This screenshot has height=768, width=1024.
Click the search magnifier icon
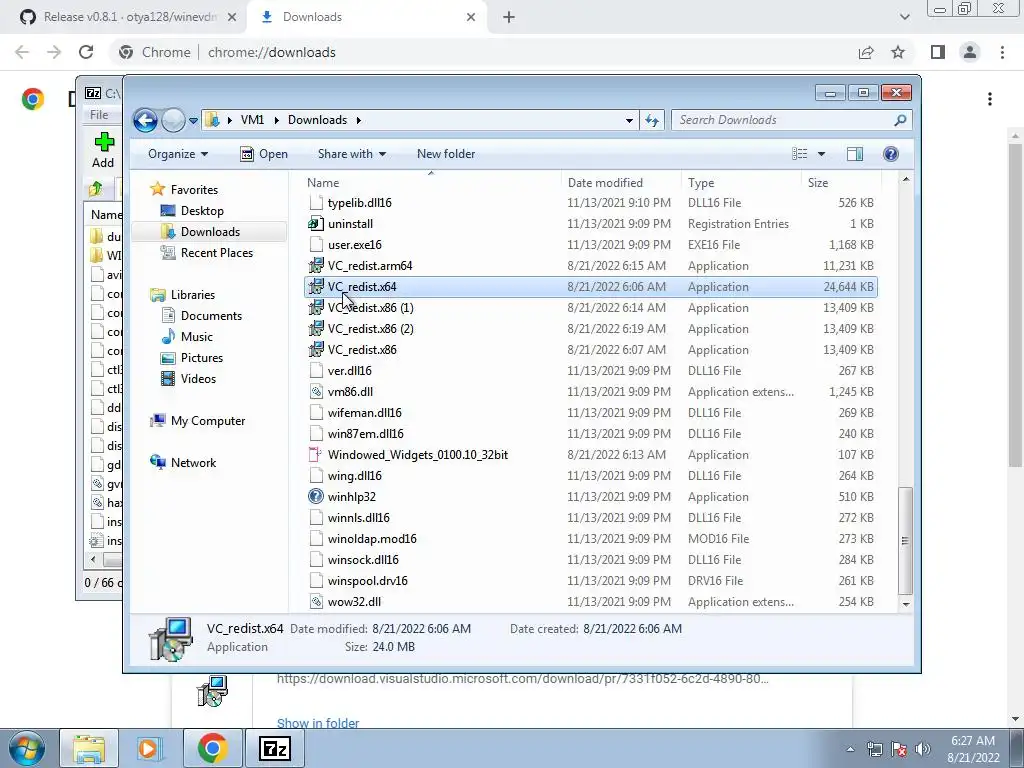tap(900, 120)
